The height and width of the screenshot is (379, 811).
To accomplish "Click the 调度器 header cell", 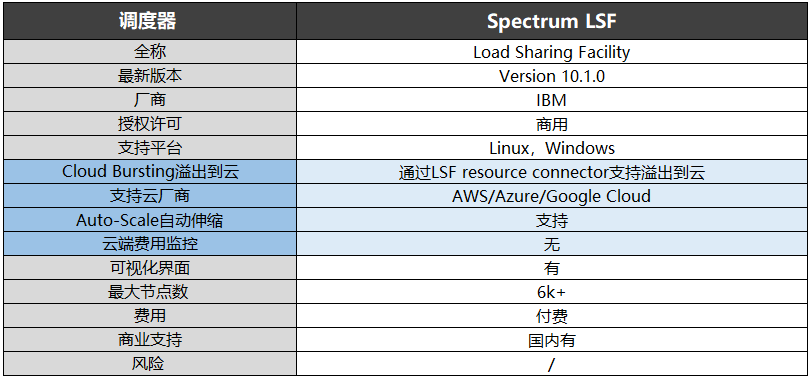I will [x=150, y=21].
